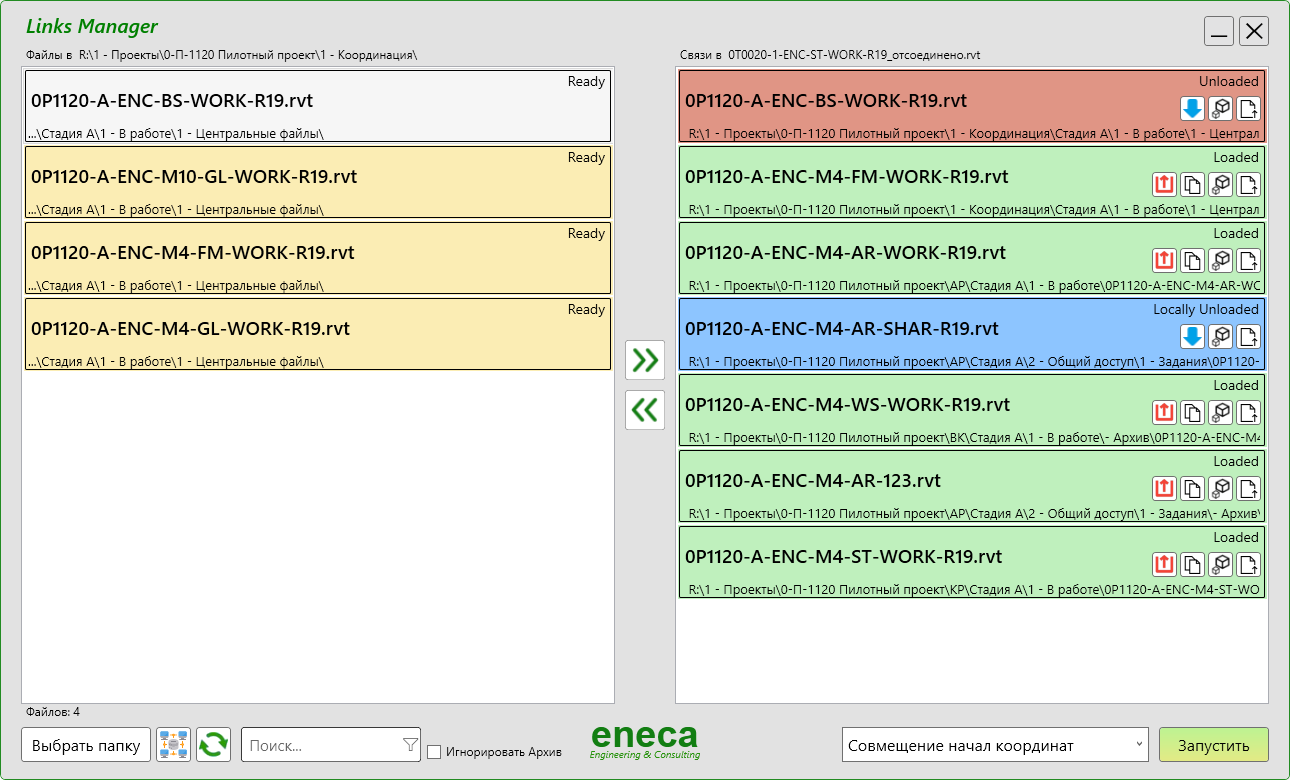Click the cube icon for M4-AR-123.rvt link
The image size is (1290, 780).
[x=1220, y=489]
